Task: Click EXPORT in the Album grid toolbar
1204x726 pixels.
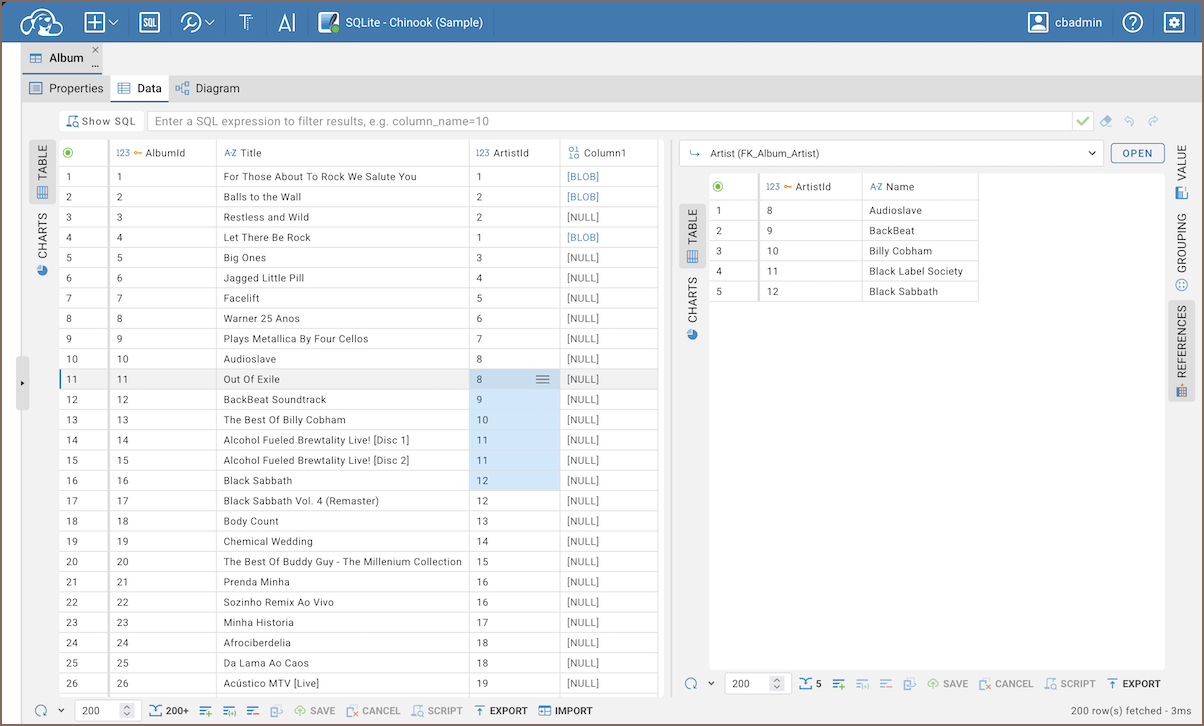Action: 500,711
